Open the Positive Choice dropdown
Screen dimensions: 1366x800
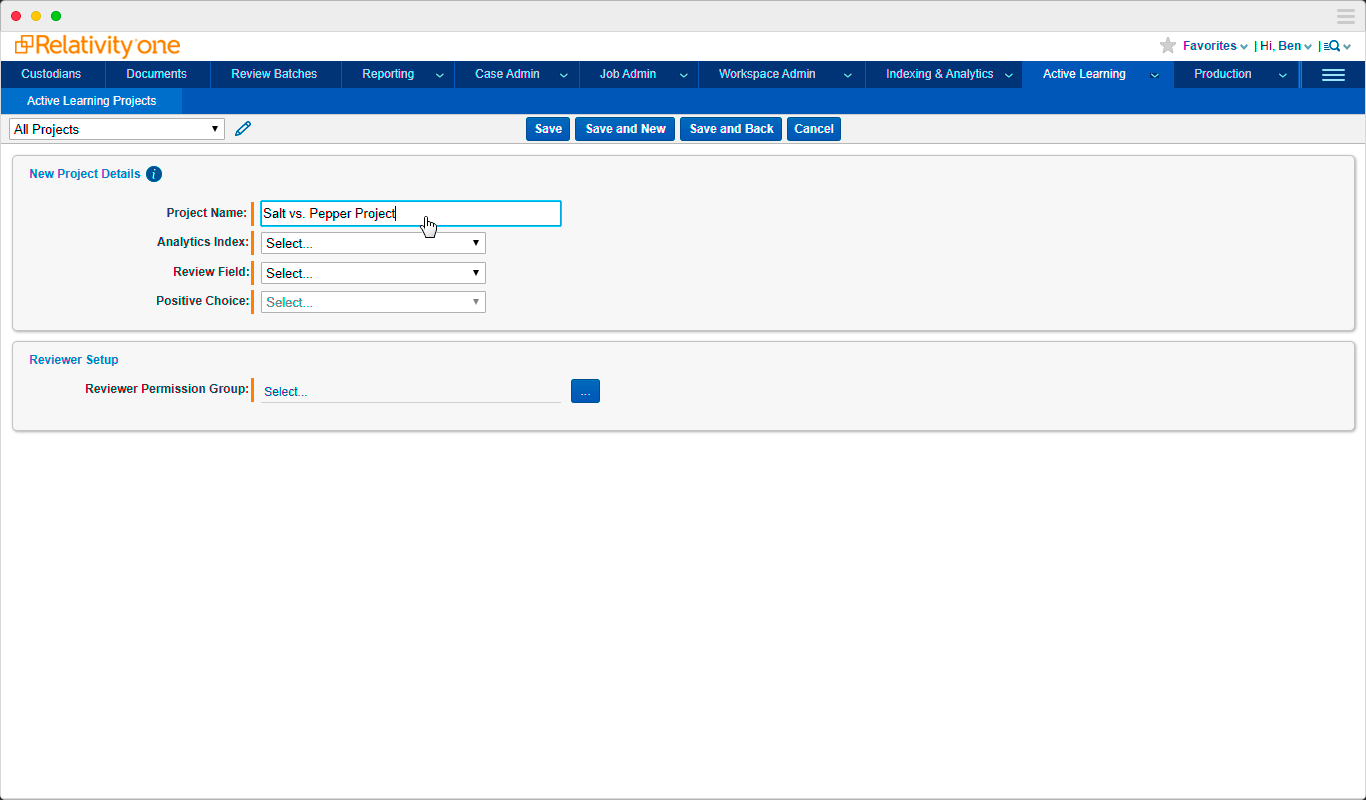(373, 302)
